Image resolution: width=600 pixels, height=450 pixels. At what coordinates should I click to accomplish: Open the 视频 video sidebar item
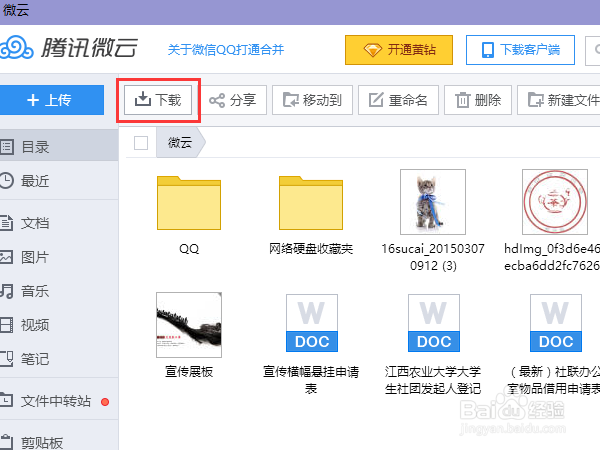tap(59, 325)
